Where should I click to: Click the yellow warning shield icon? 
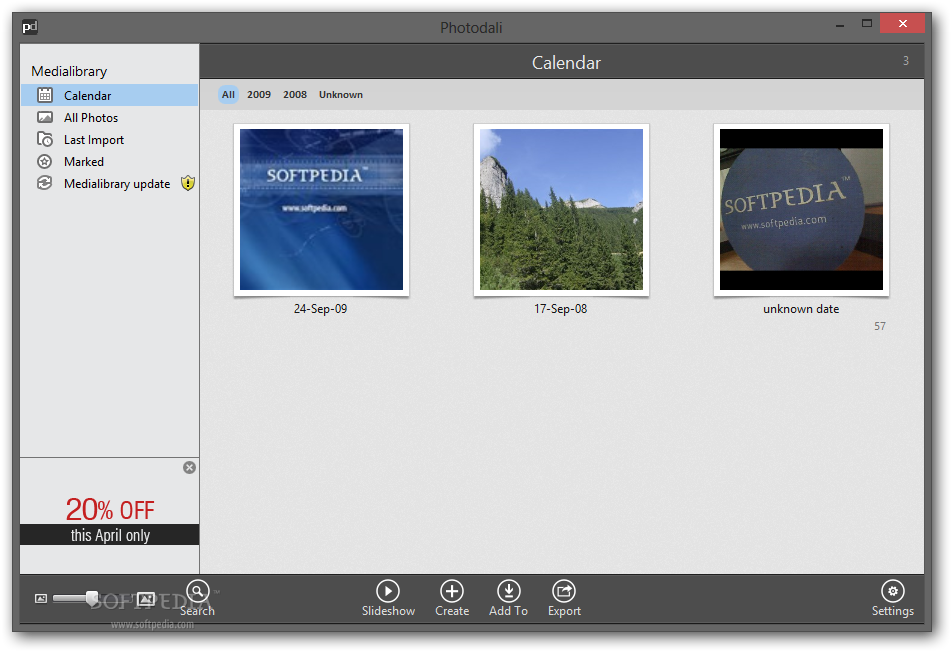(188, 183)
